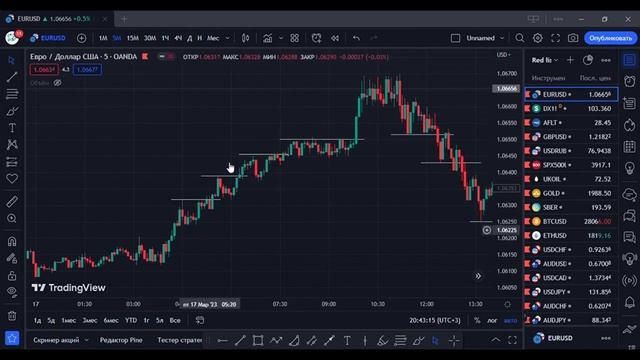Open the Fibonacci tools in left toolbar
640x360 pixels.
[x=12, y=94]
